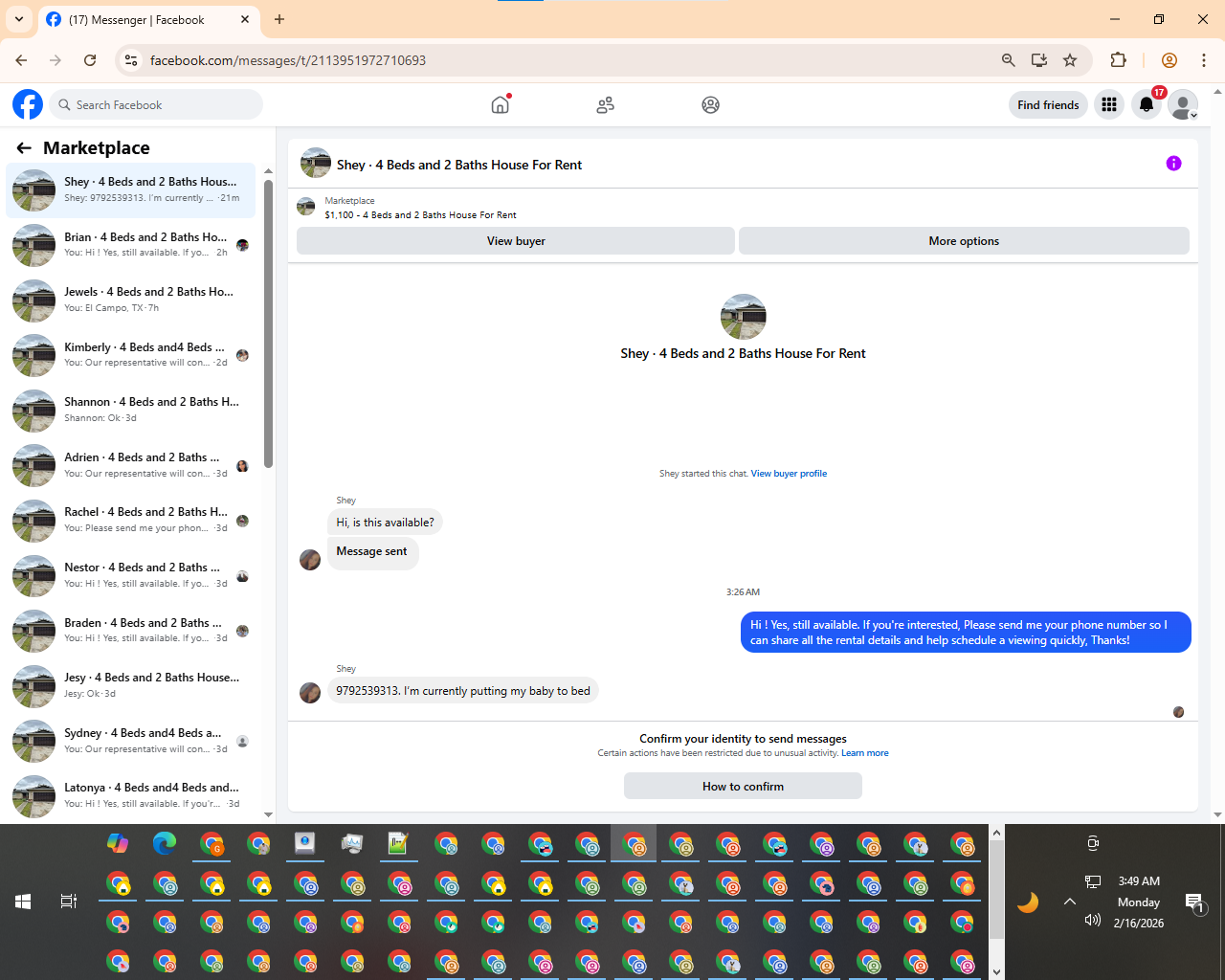The image size is (1225, 980).
Task: Click the large listing photo in chat
Action: (743, 317)
